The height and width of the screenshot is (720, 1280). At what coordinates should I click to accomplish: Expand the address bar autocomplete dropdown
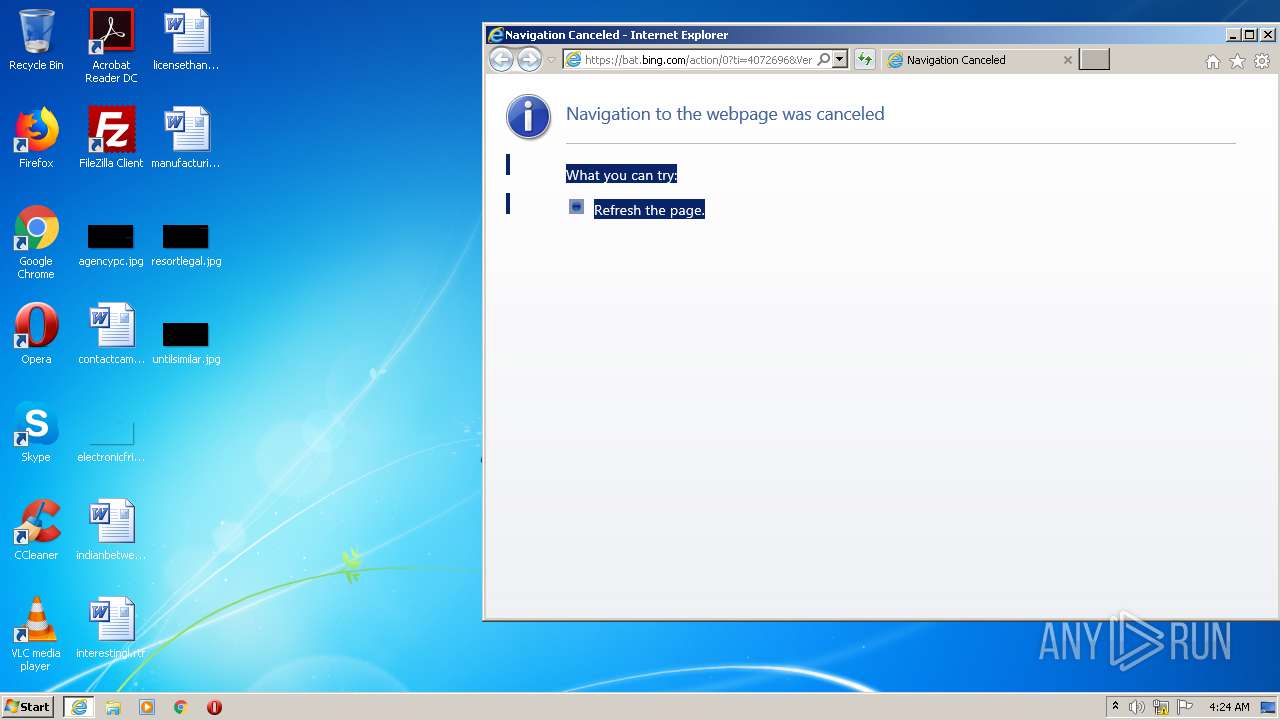click(840, 60)
